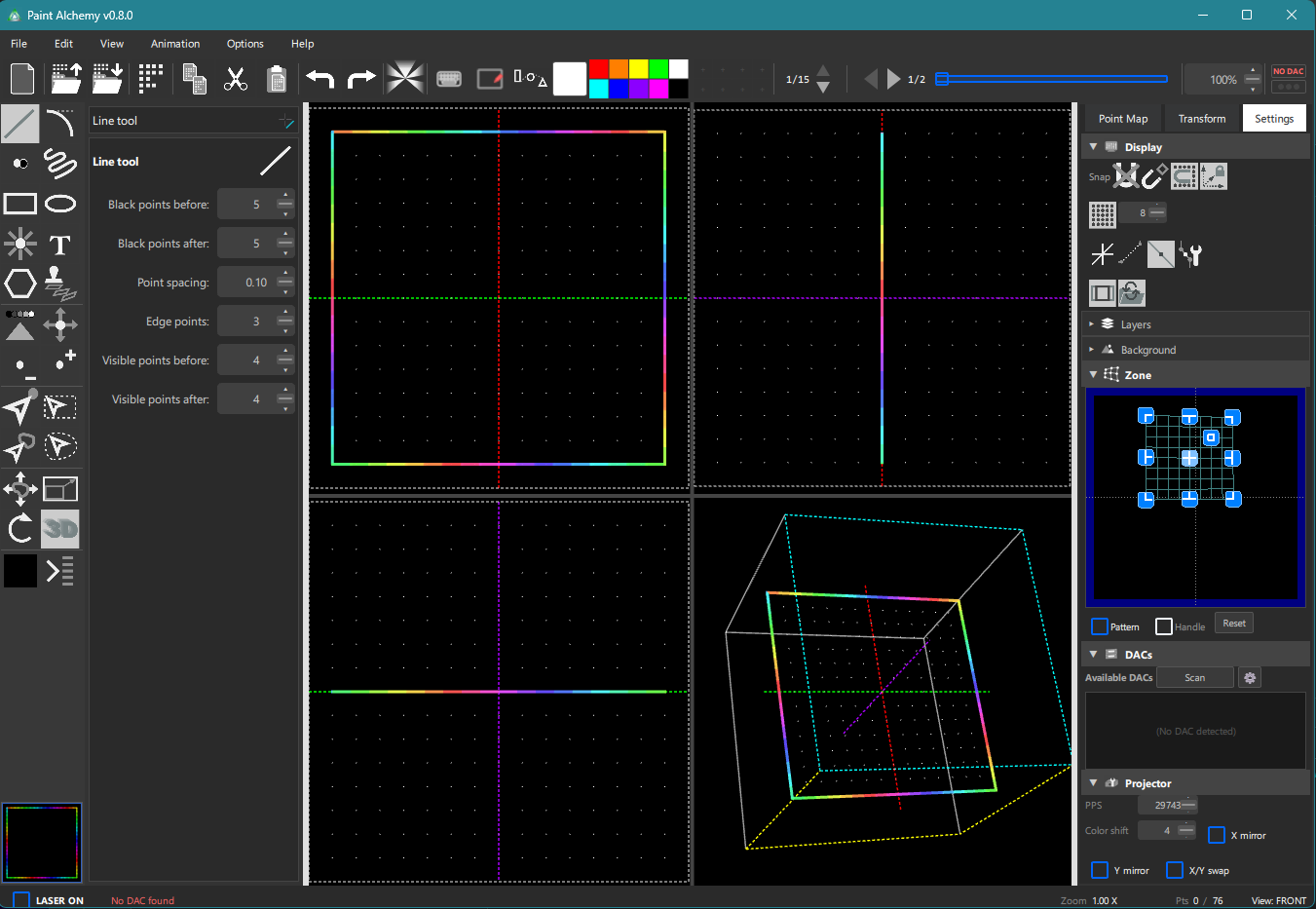Expand the Layers section
This screenshot has height=909, width=1316.
pos(1093,323)
